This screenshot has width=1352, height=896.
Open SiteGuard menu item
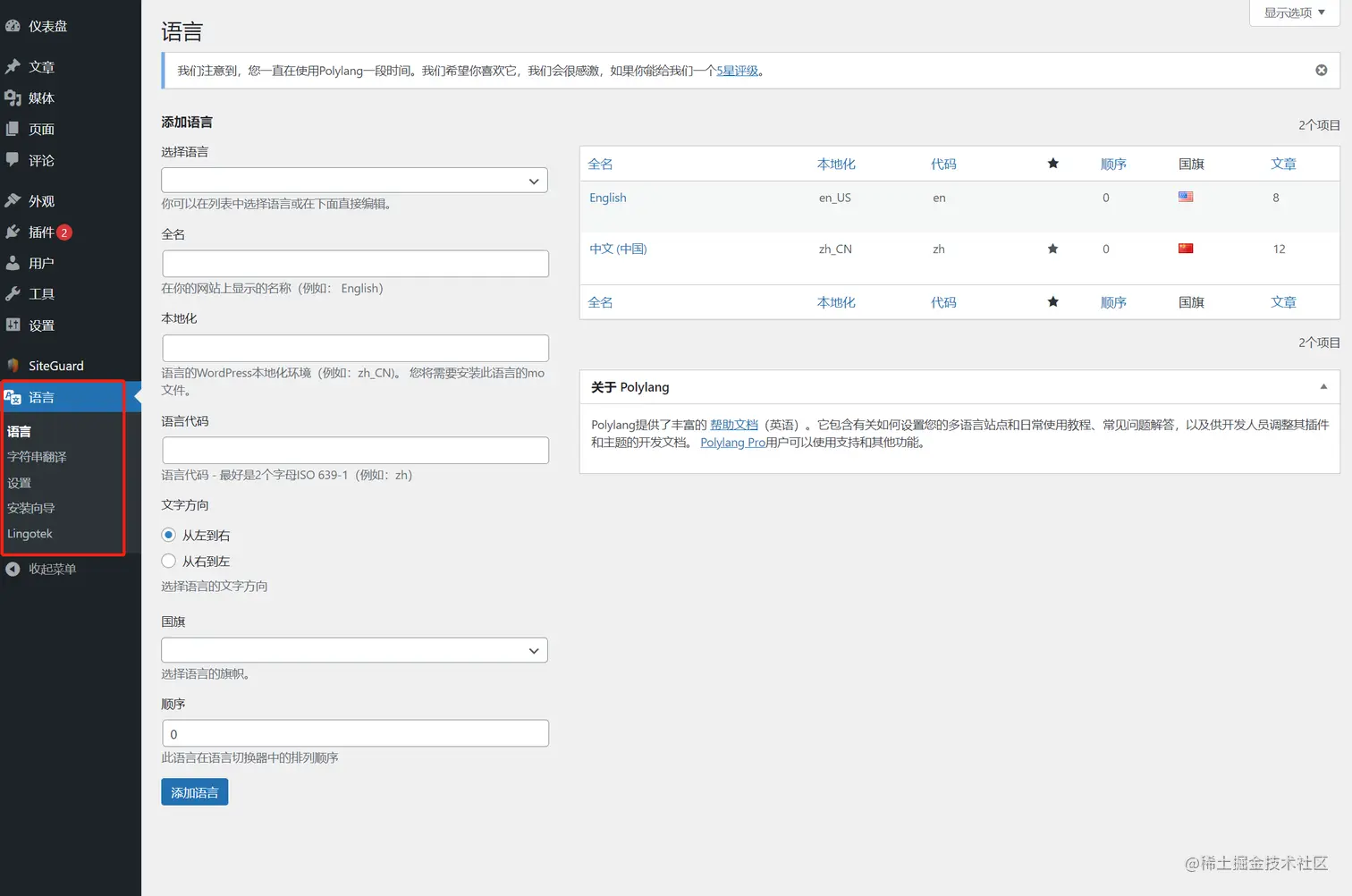tap(56, 365)
